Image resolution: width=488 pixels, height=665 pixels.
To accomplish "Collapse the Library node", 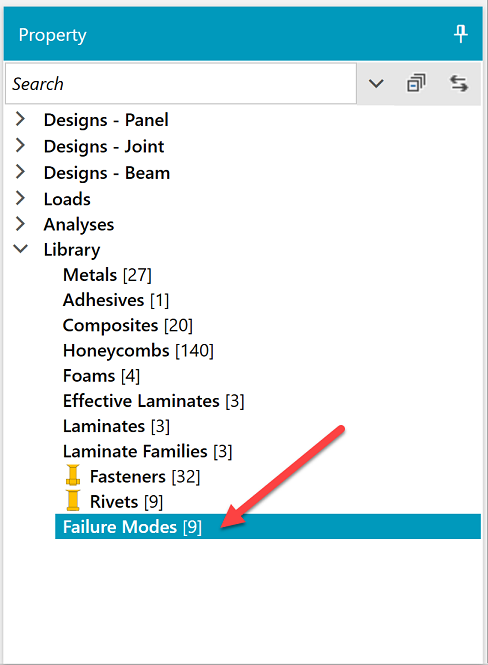I will tap(20, 249).
